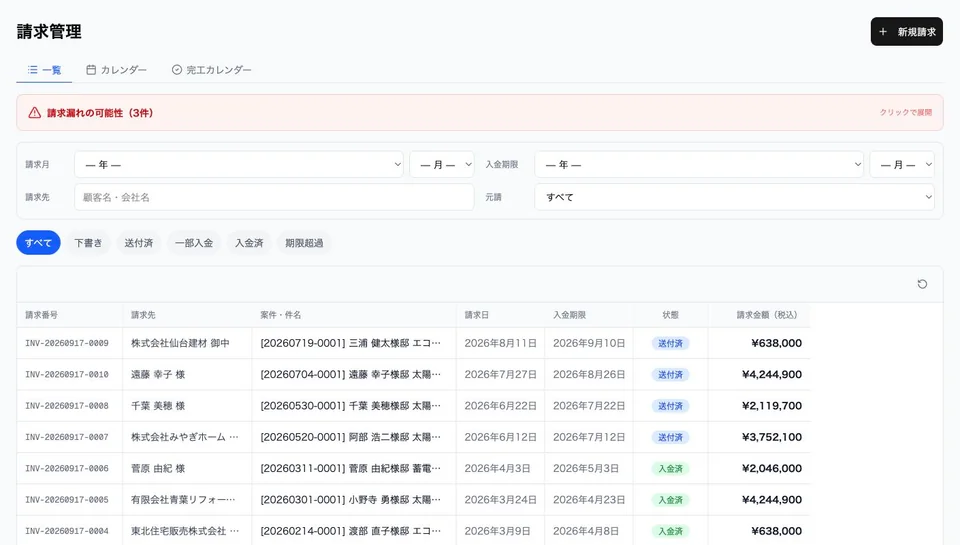Click the 送付済 badge in the INV-20260917-0008 row
Screen dimensions: 960x545
[x=670, y=406]
